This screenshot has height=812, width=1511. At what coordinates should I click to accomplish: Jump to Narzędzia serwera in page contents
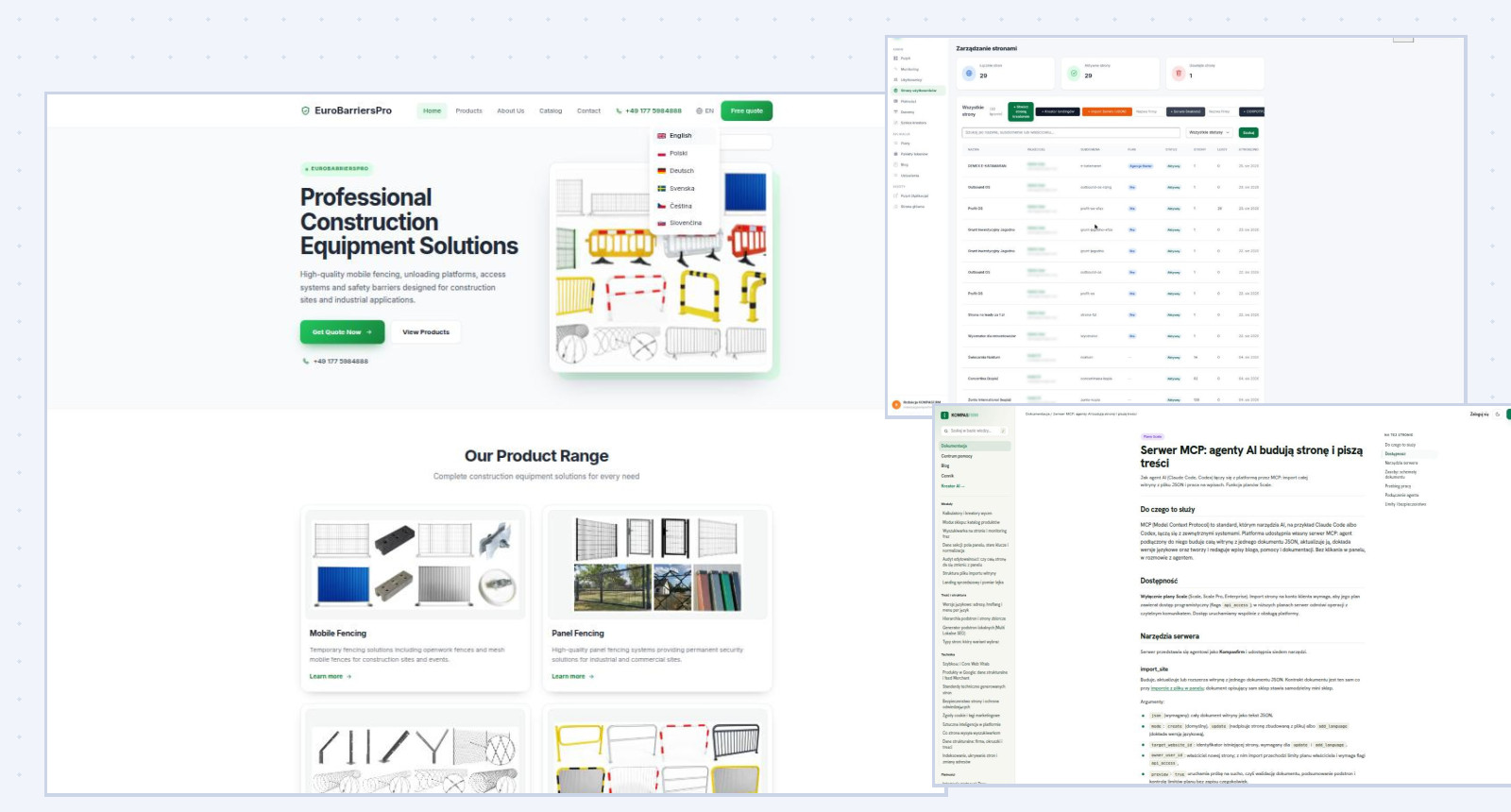pos(1401,463)
